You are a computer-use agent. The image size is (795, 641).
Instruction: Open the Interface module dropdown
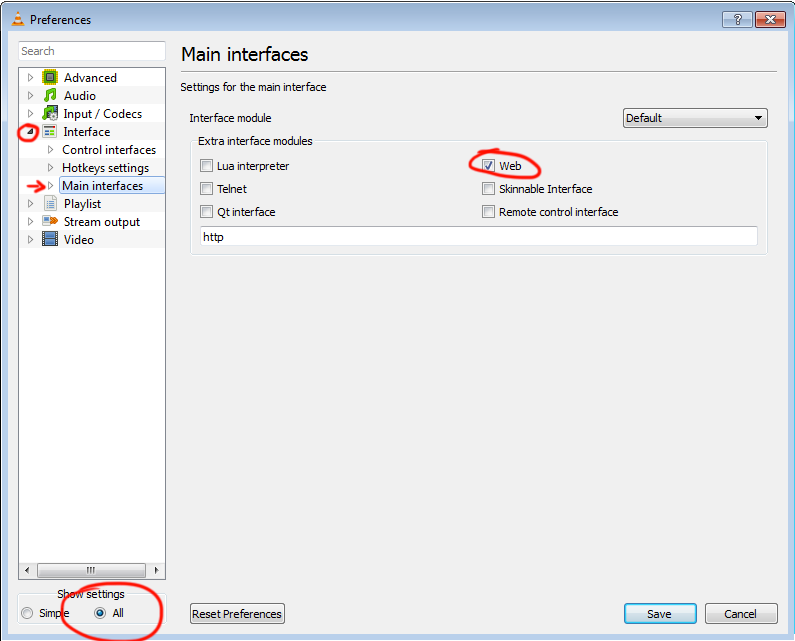pyautogui.click(x=695, y=118)
